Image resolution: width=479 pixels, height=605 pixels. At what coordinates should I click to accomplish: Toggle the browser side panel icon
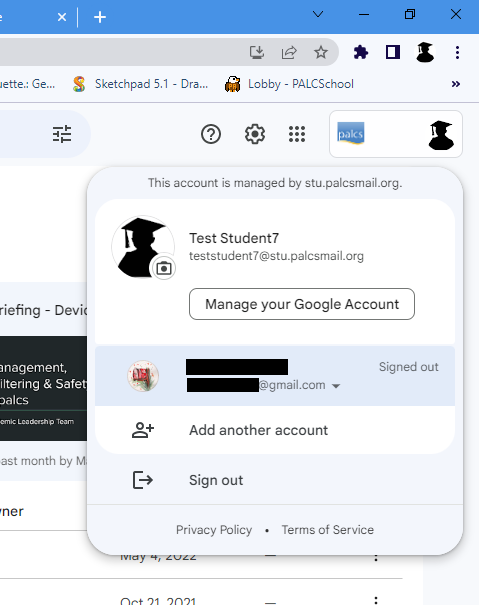(x=393, y=52)
